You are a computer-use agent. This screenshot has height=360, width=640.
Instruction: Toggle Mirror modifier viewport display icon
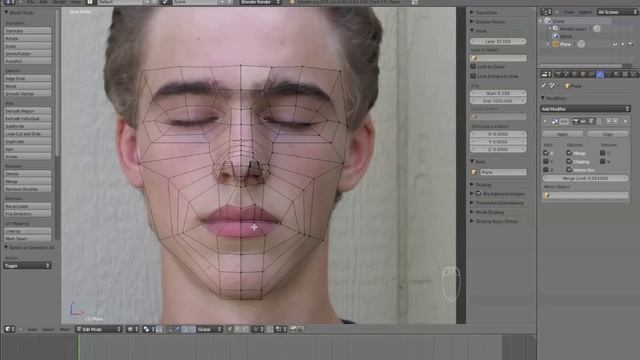pyautogui.click(x=583, y=121)
